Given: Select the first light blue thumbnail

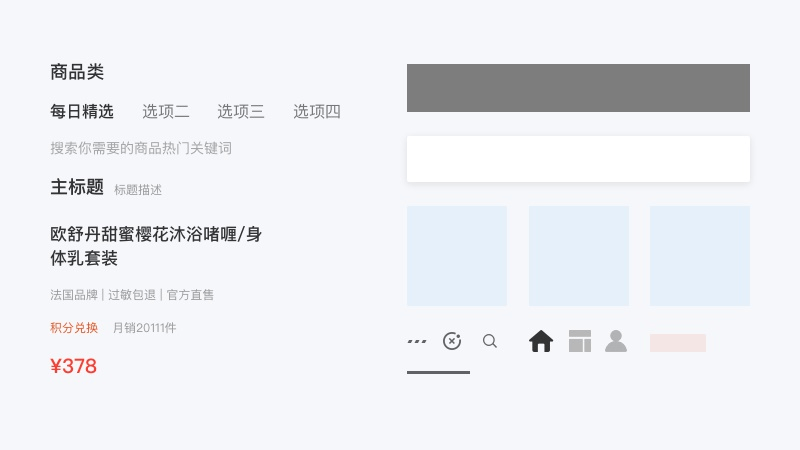Looking at the screenshot, I should (457, 256).
